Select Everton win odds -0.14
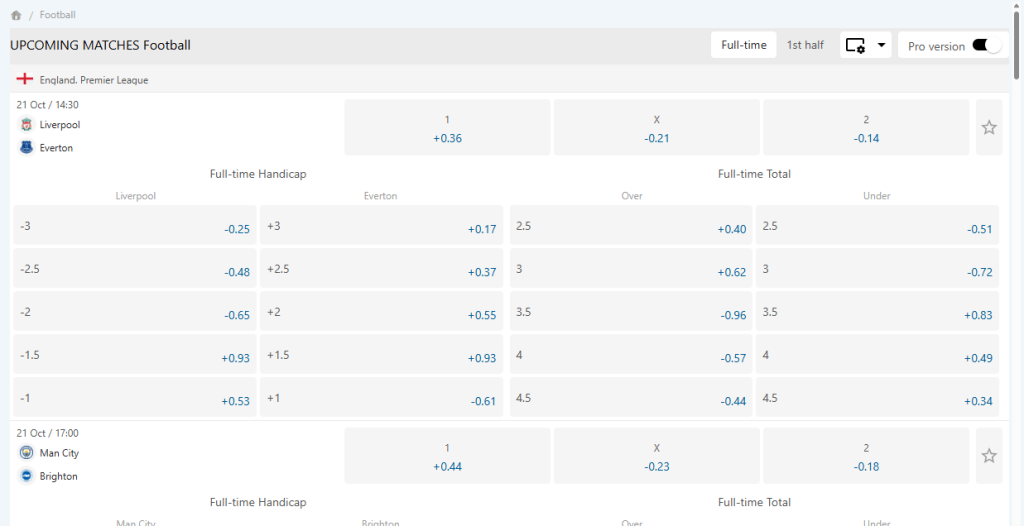Image resolution: width=1024 pixels, height=526 pixels. [x=866, y=127]
